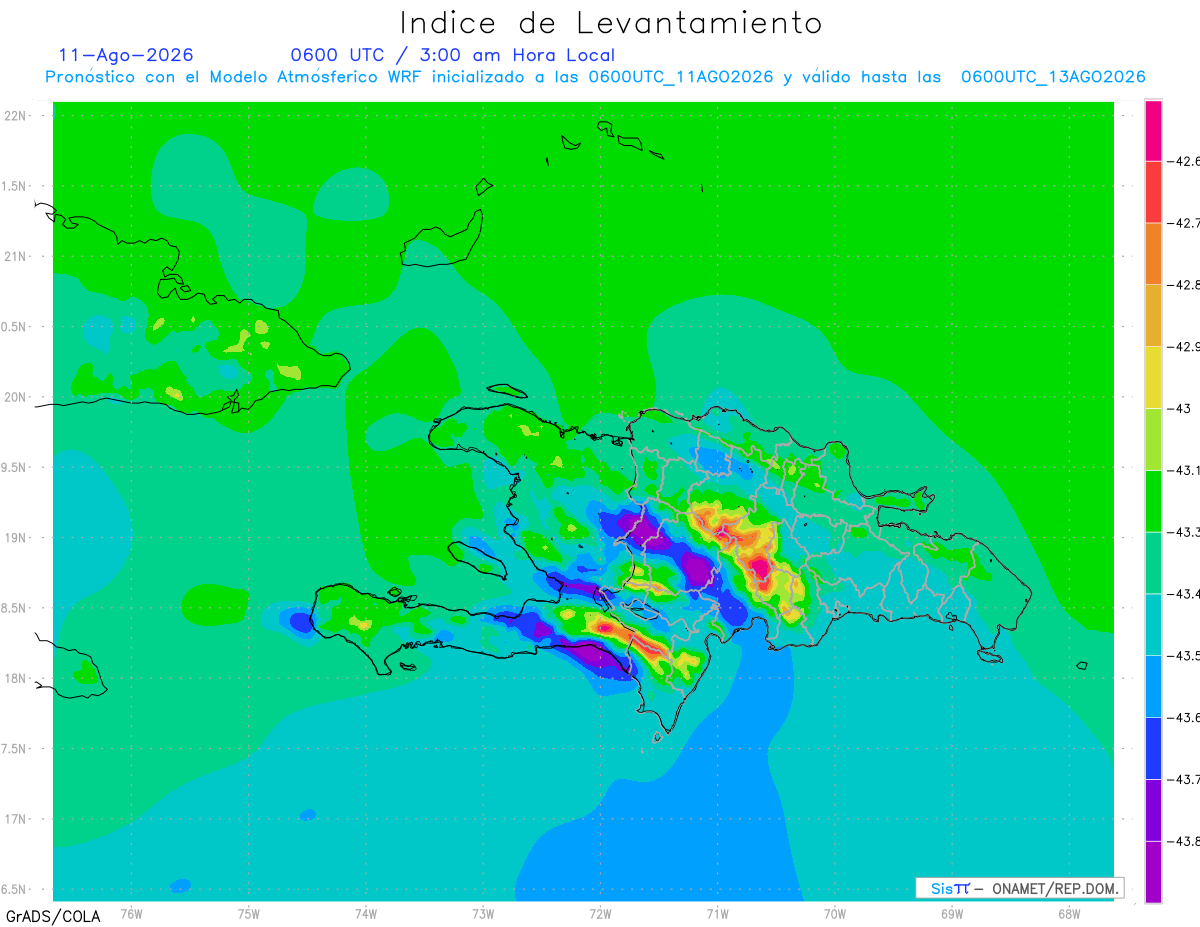Click the '71W' longitude axis label
This screenshot has height=927, width=1200.
717,914
